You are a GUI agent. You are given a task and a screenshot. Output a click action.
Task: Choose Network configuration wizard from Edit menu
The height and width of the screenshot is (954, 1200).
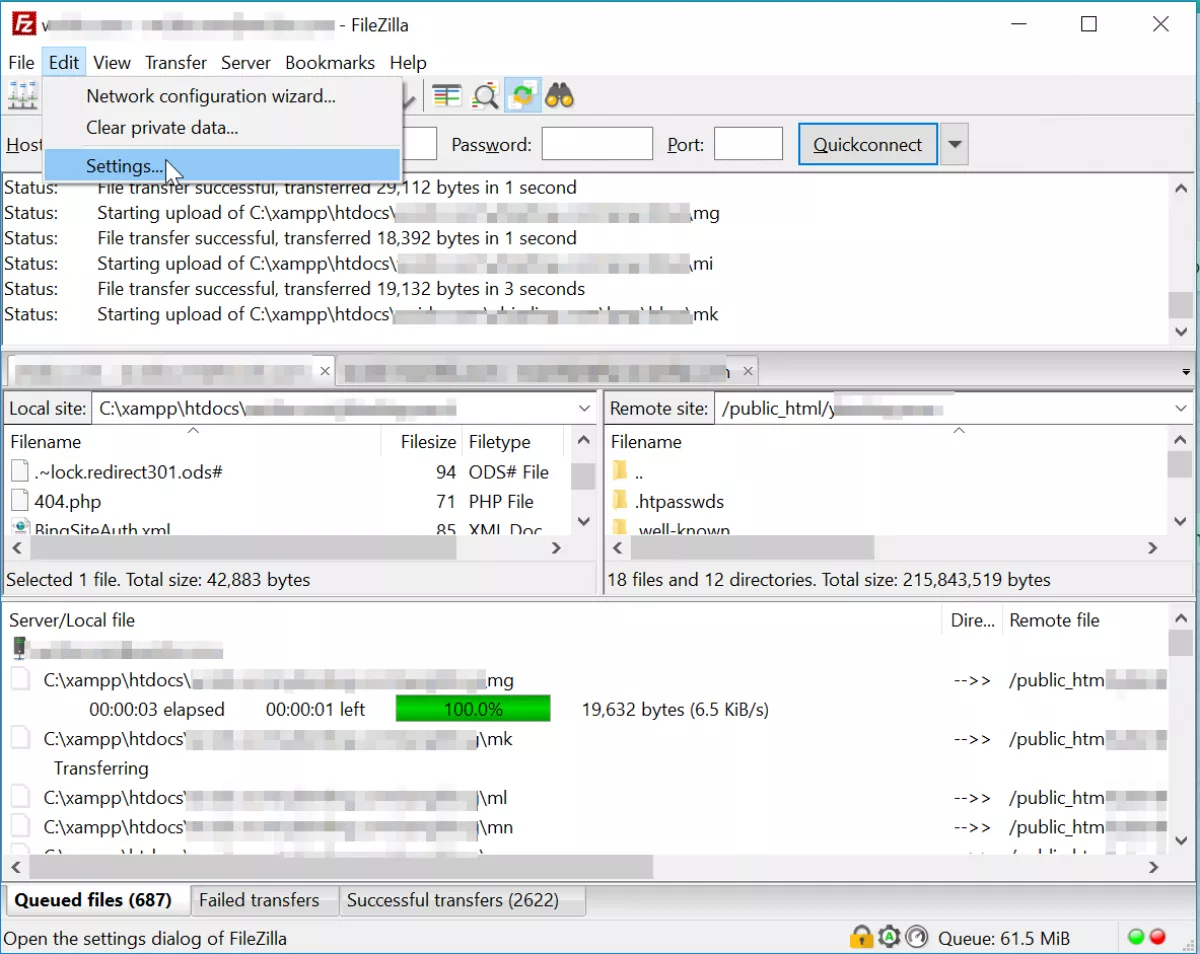click(222, 96)
